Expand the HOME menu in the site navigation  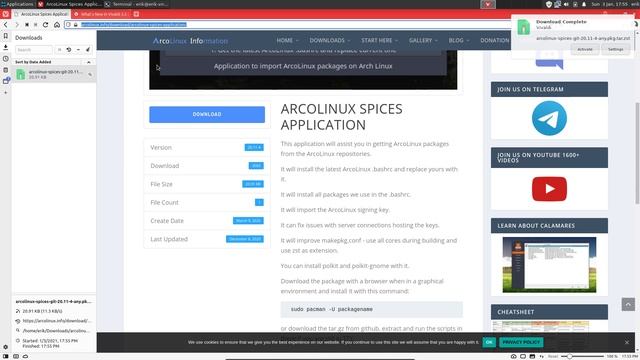(x=287, y=40)
